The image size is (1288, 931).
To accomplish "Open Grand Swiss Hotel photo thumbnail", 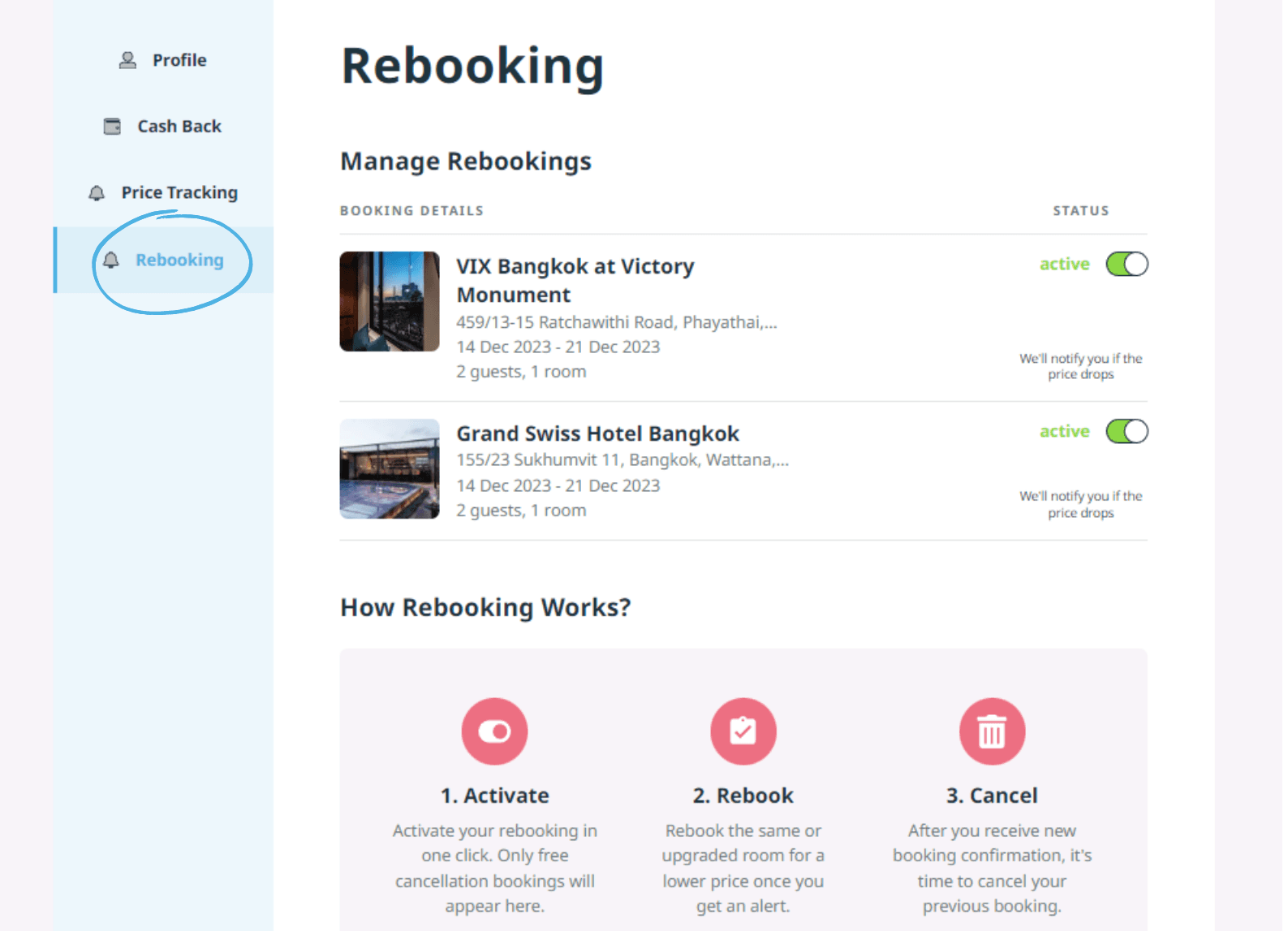I will coord(390,469).
